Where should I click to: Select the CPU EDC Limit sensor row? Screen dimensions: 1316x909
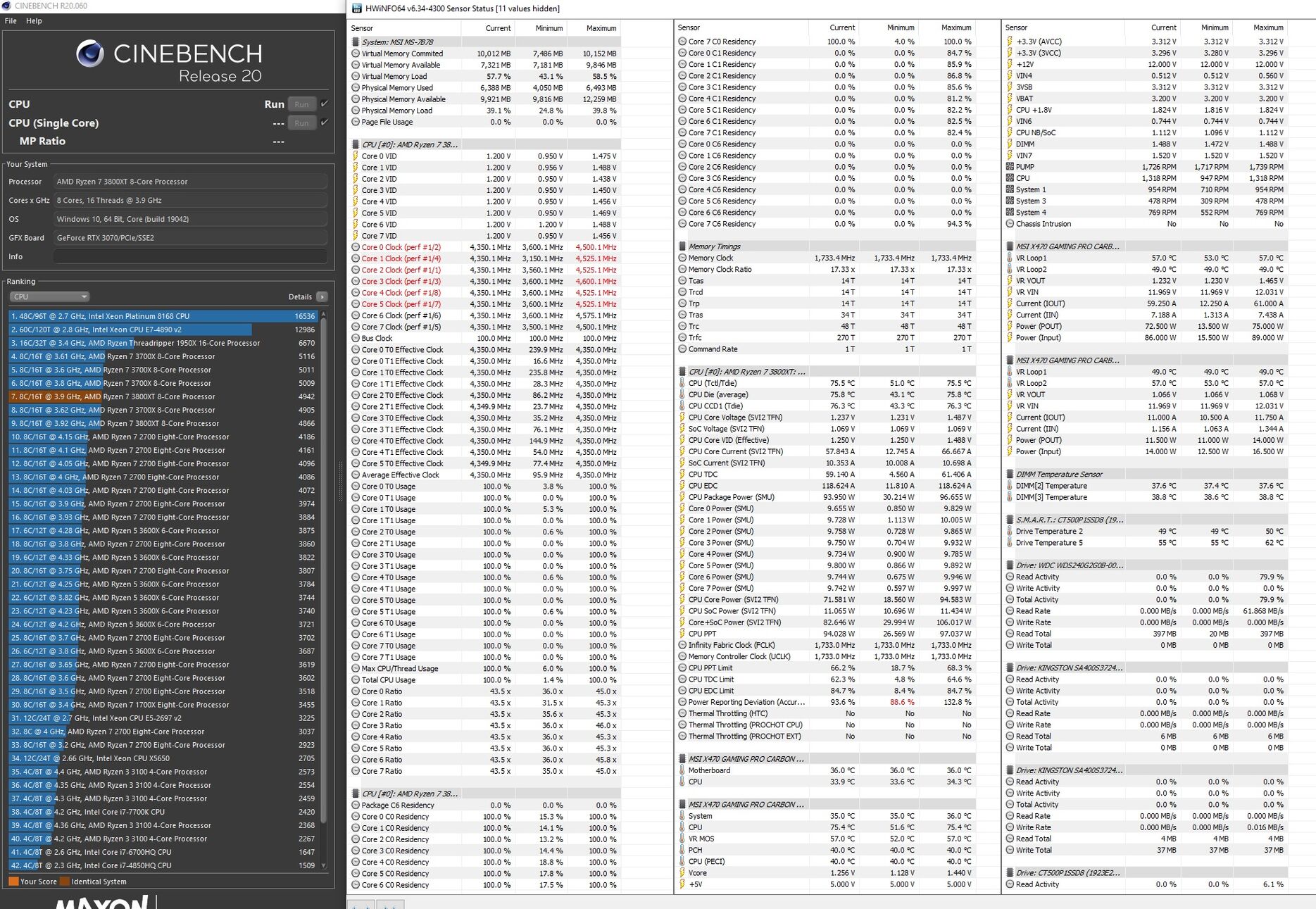825,691
